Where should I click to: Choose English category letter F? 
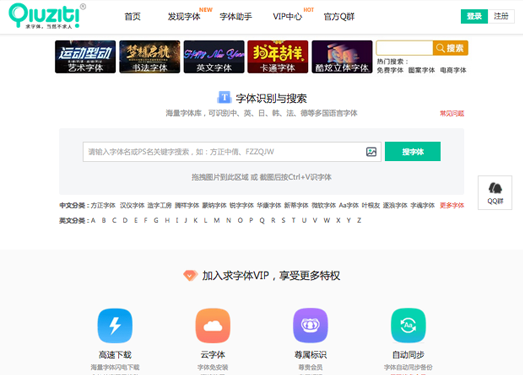(145, 221)
